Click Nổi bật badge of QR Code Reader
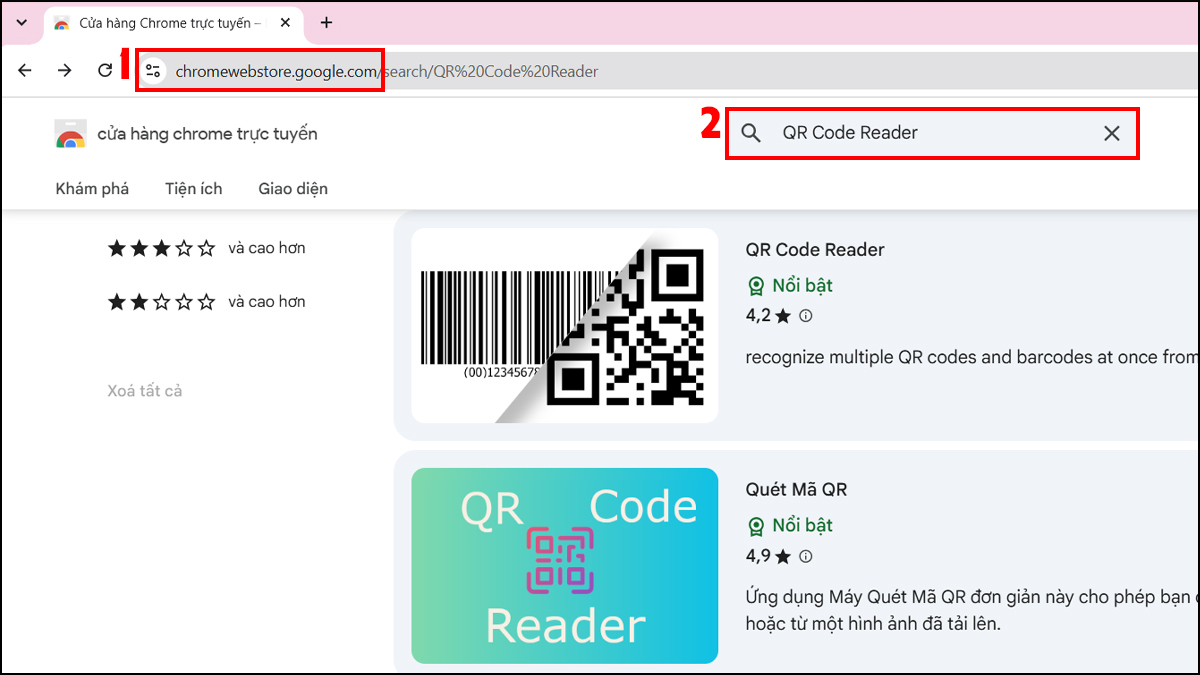This screenshot has height=675, width=1200. coord(790,286)
